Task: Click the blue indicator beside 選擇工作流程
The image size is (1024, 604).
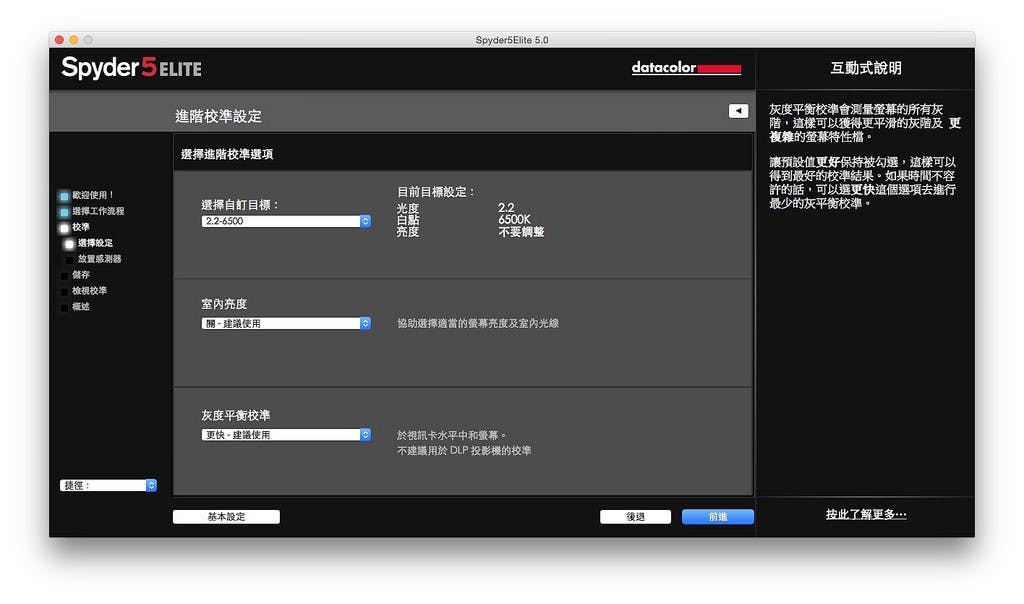Action: 64,212
